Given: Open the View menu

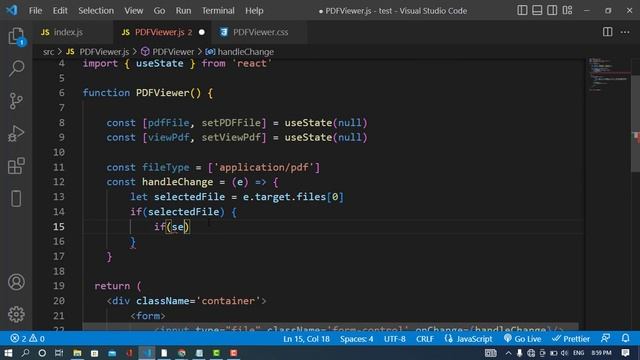Looking at the screenshot, I should [x=133, y=10].
